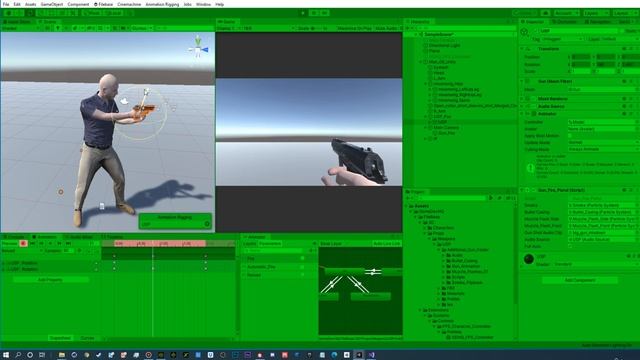Toggle the Full Auto checkbox

click(570, 246)
